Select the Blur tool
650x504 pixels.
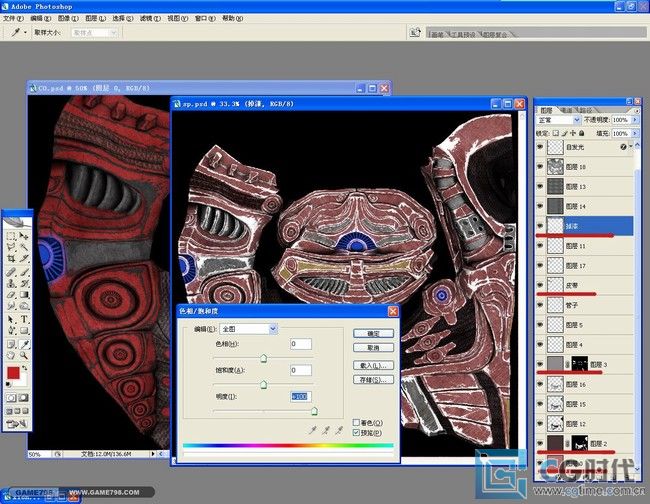(x=11, y=306)
